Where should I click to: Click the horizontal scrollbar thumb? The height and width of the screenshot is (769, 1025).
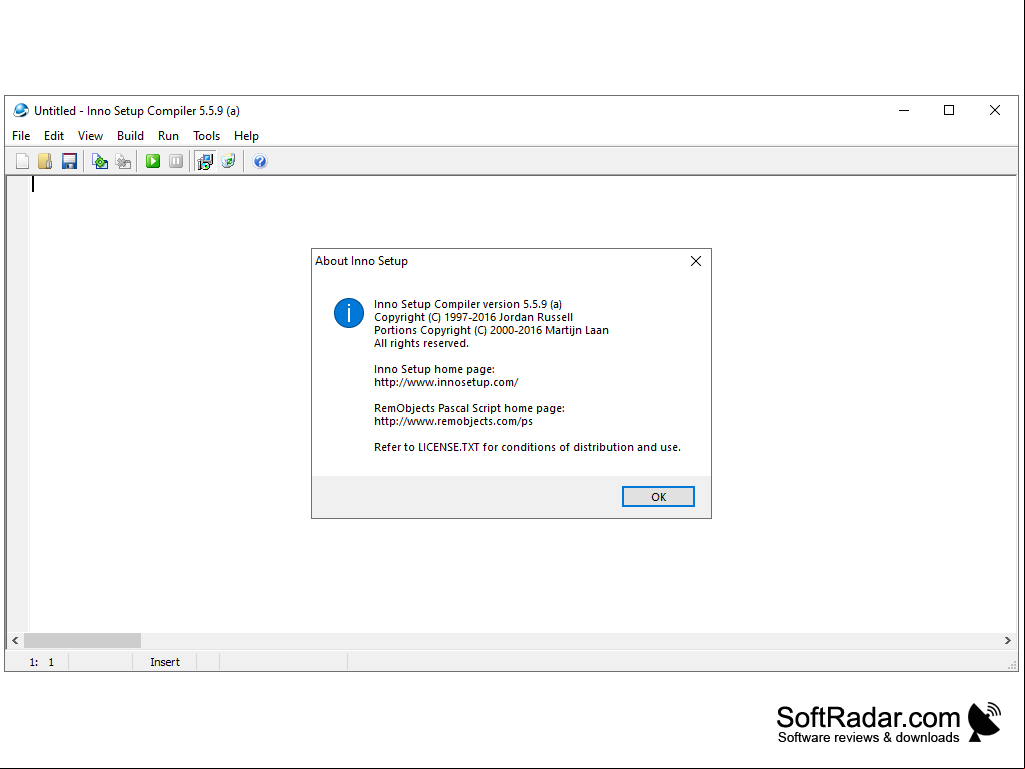(82, 641)
